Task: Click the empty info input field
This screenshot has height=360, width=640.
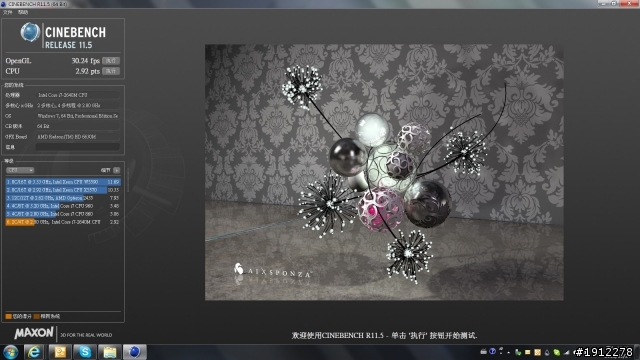Action: tap(78, 147)
